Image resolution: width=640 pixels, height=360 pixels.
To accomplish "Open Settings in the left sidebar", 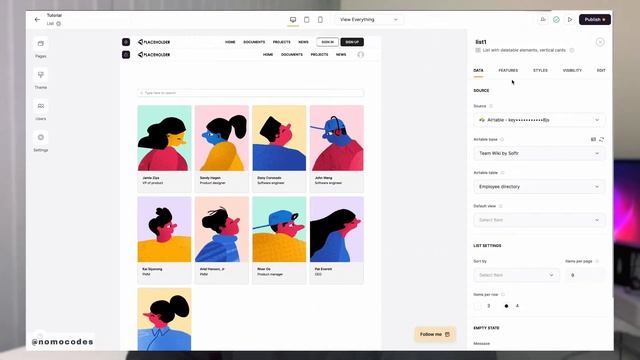I will tap(40, 142).
